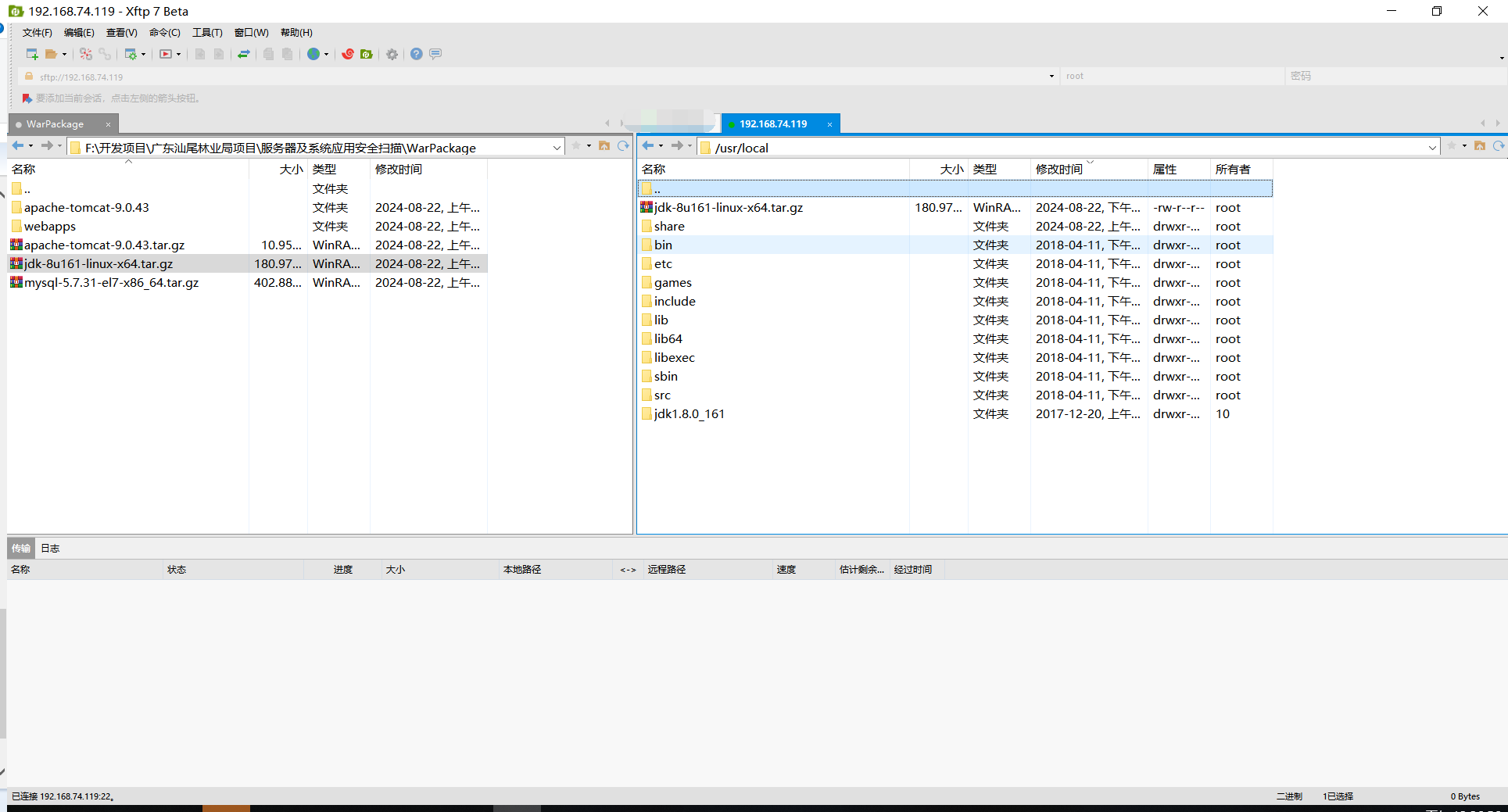1508x812 pixels.
Task: Refresh the remote pane
Action: (x=1499, y=146)
